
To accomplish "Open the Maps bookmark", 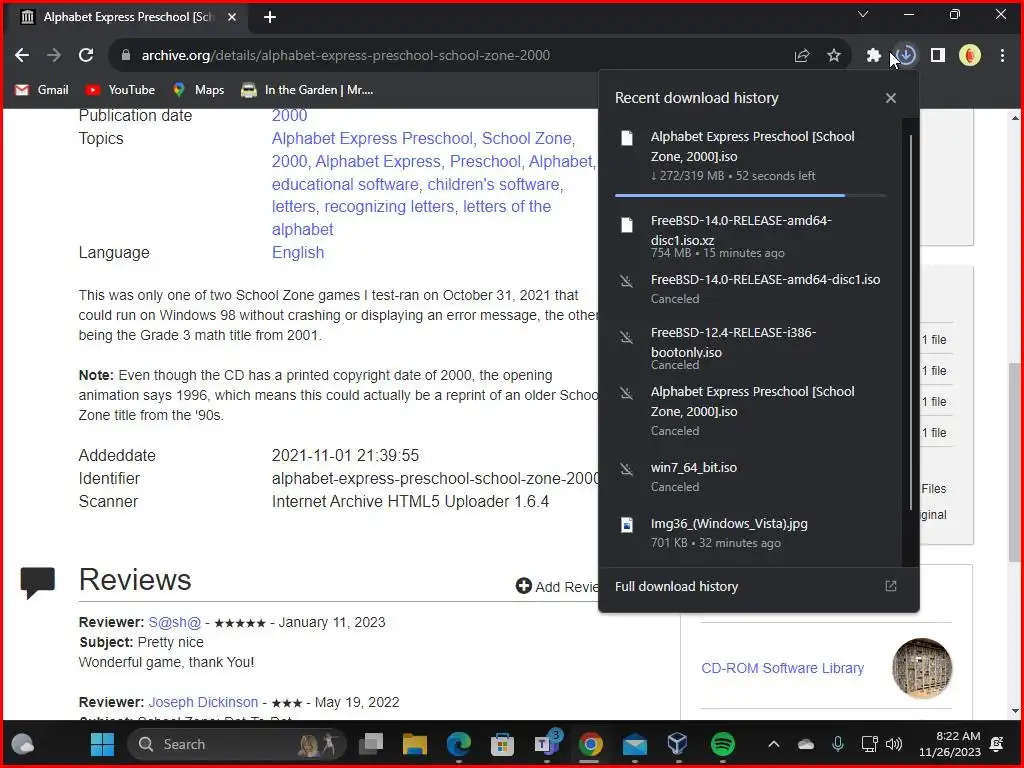I will click(198, 90).
